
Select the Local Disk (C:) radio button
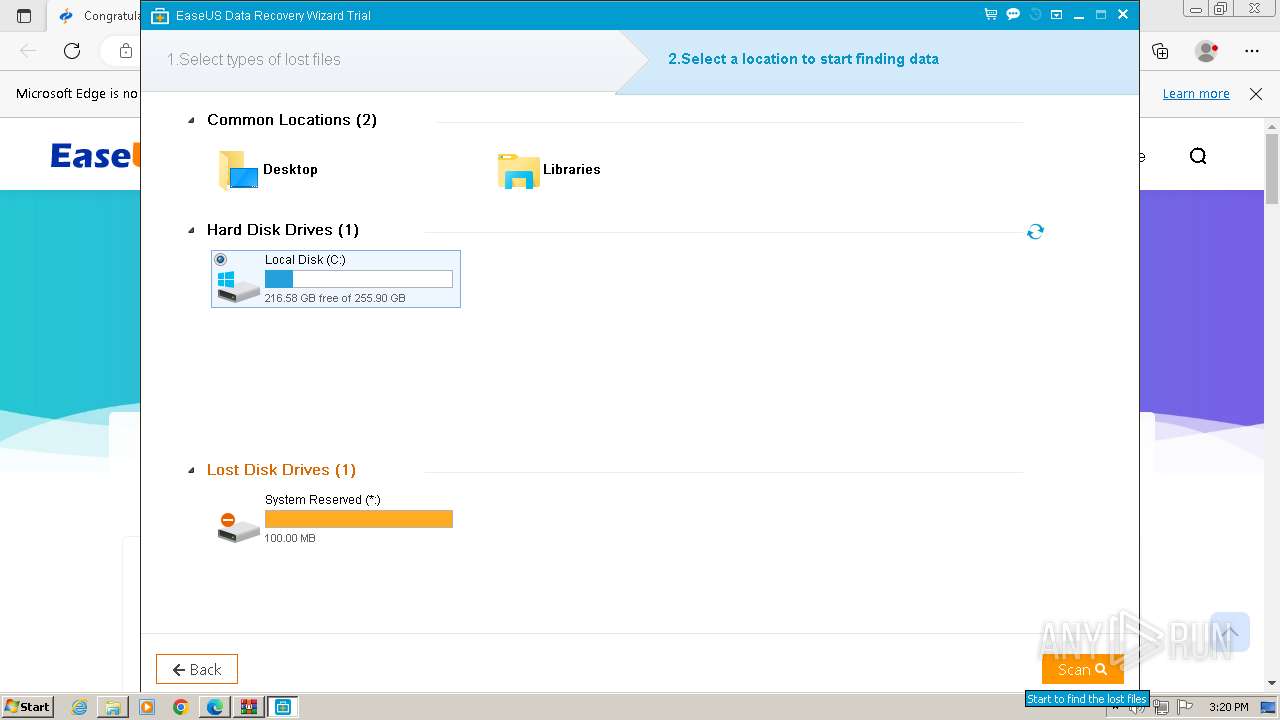point(221,260)
